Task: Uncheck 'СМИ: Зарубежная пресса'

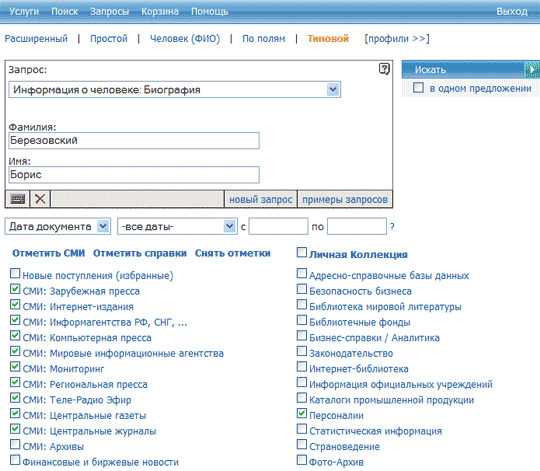Action: point(15,289)
